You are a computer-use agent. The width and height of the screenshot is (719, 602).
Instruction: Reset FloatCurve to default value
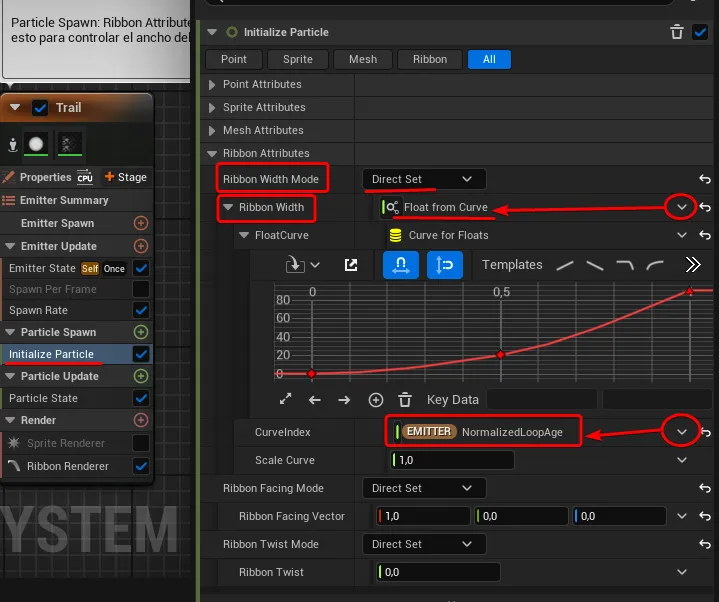point(705,235)
